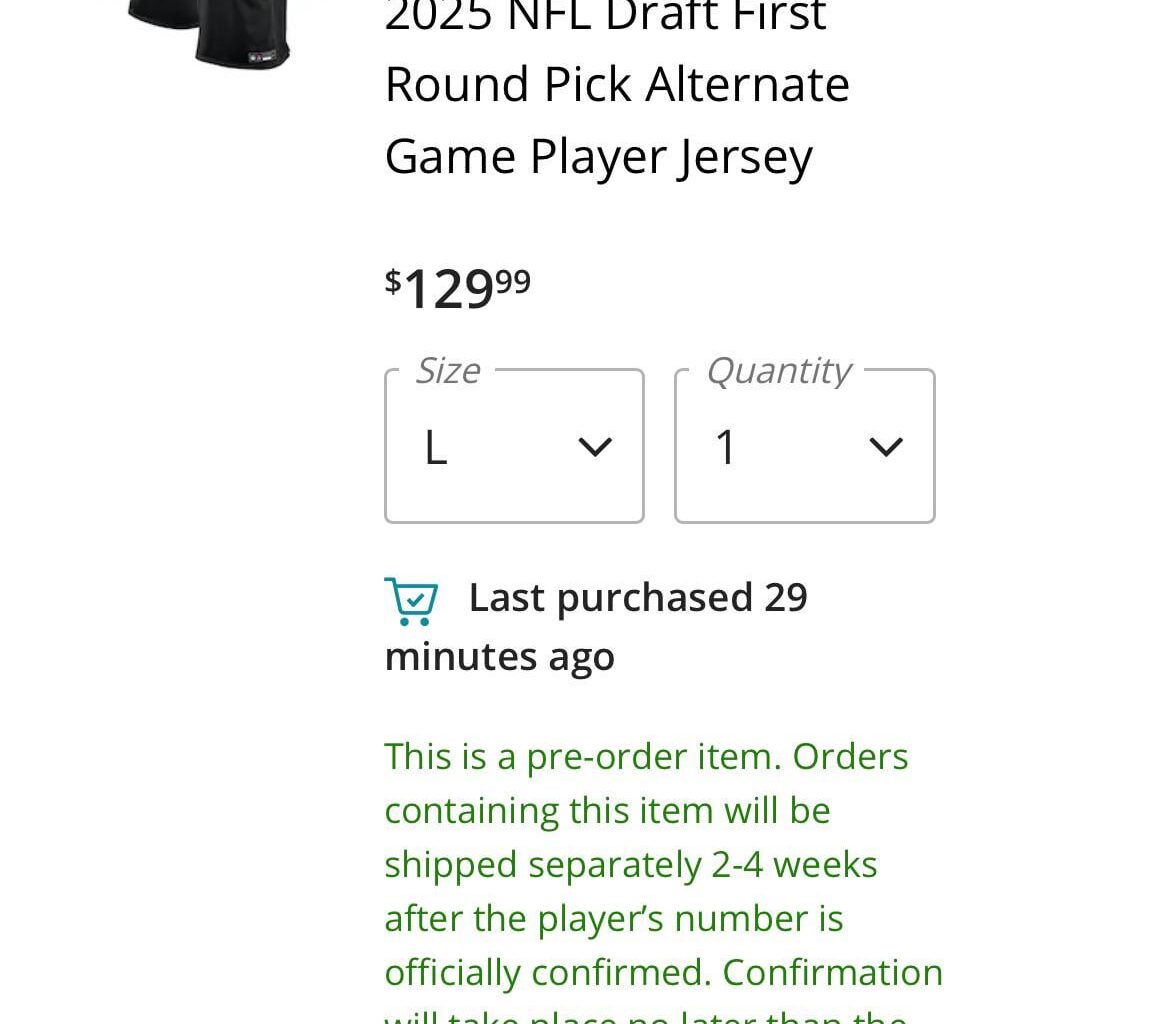
Task: Click the Quantity dropdown chevron arrow
Action: coord(886,447)
